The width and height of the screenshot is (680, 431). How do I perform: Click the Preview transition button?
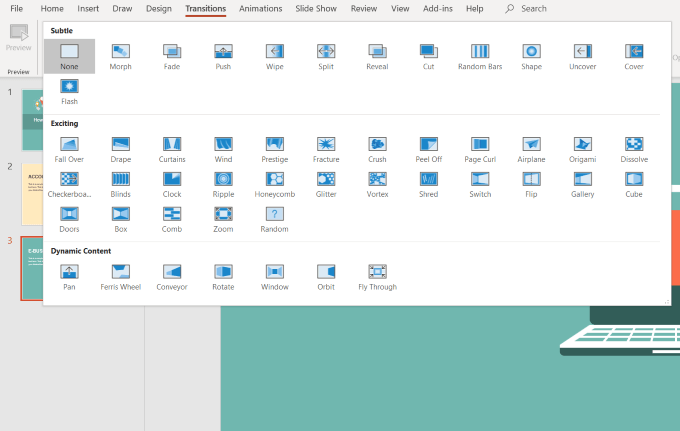click(x=19, y=38)
